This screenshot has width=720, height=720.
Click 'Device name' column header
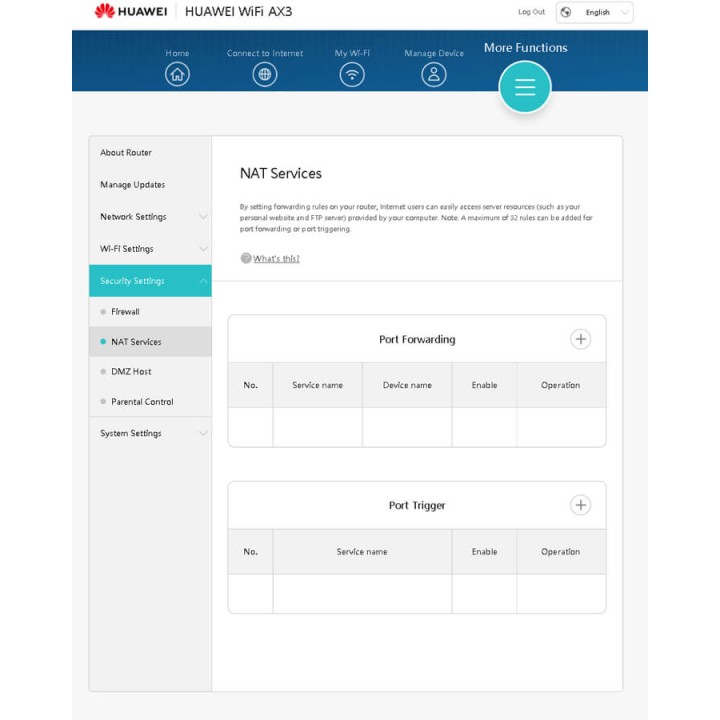click(407, 385)
